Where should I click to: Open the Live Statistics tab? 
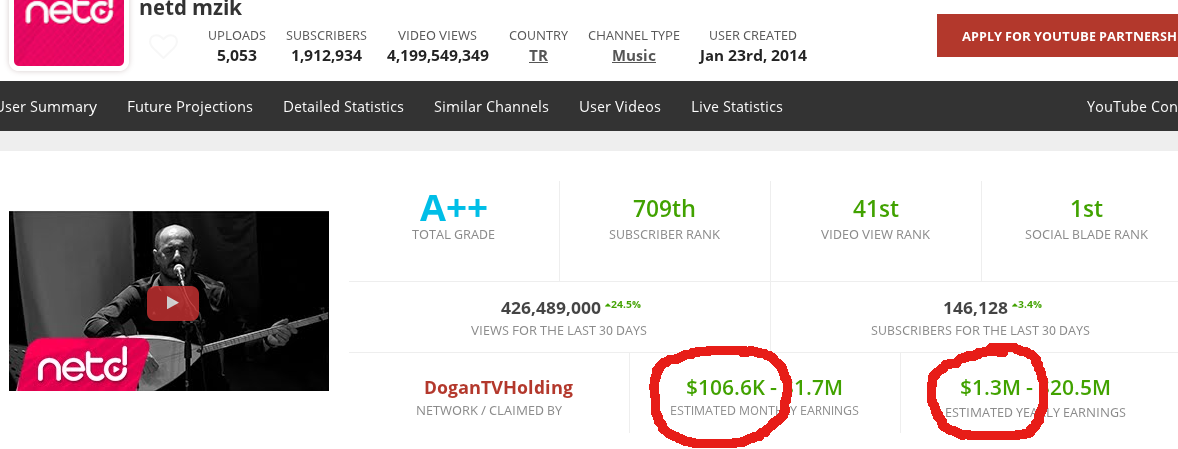[737, 107]
